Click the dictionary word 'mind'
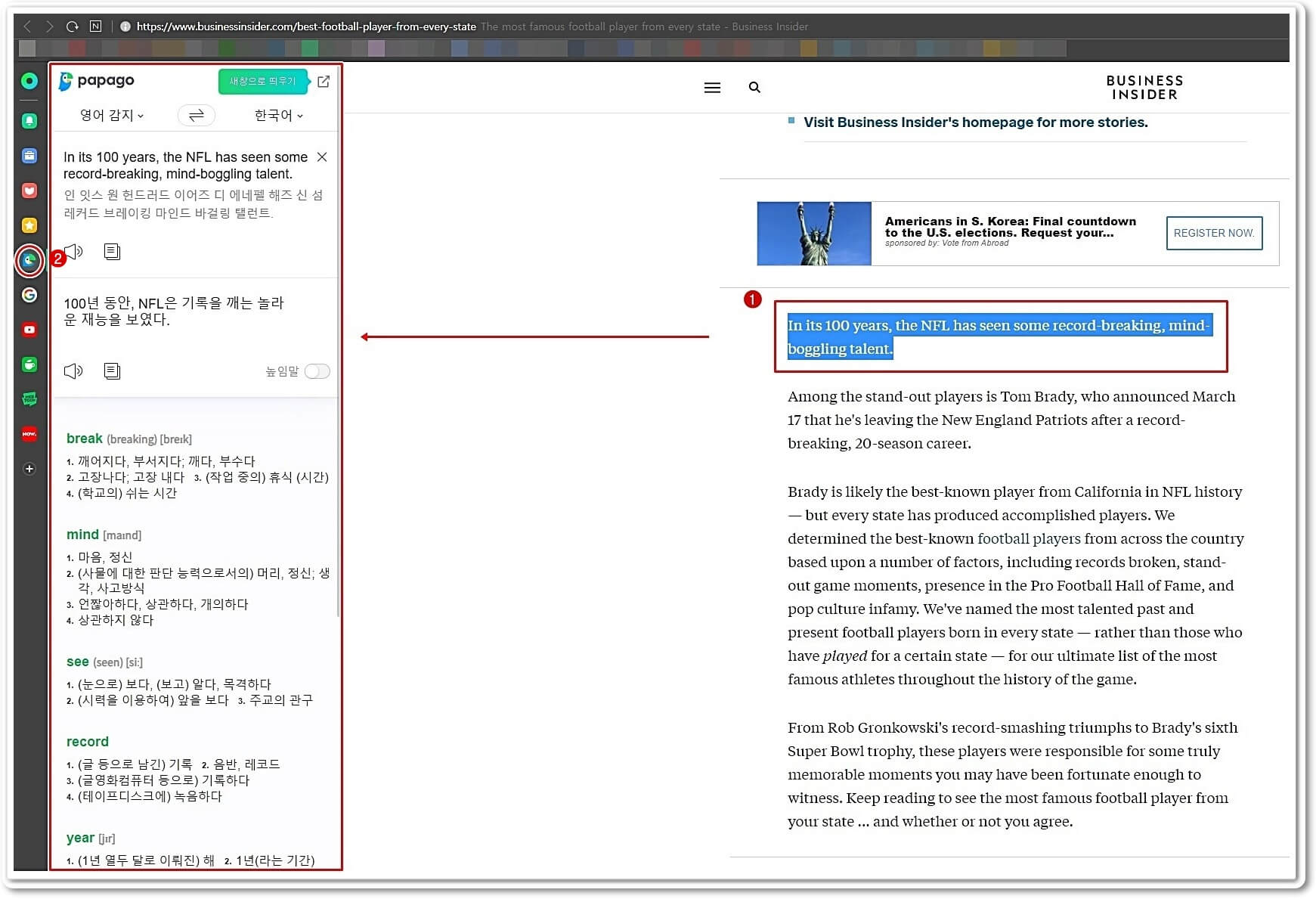The height and width of the screenshot is (899, 1316). pos(82,535)
